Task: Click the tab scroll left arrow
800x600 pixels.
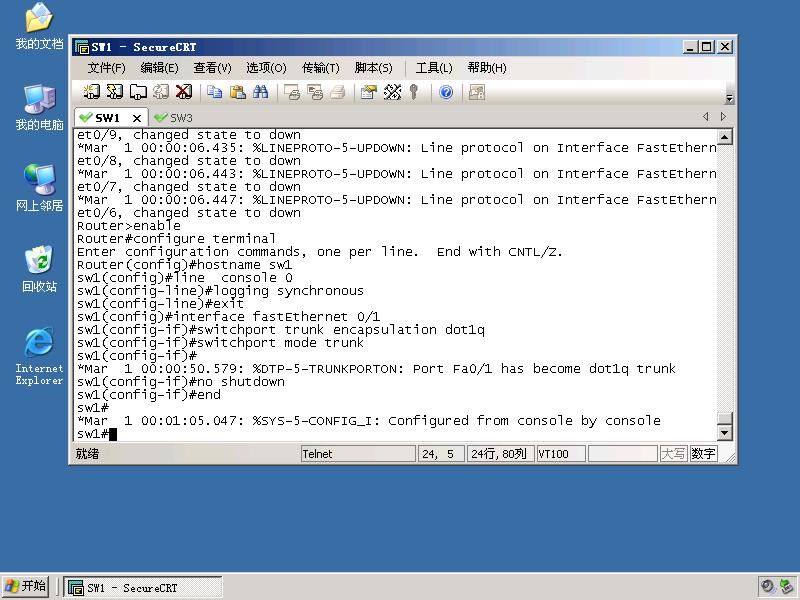Action: [x=706, y=117]
